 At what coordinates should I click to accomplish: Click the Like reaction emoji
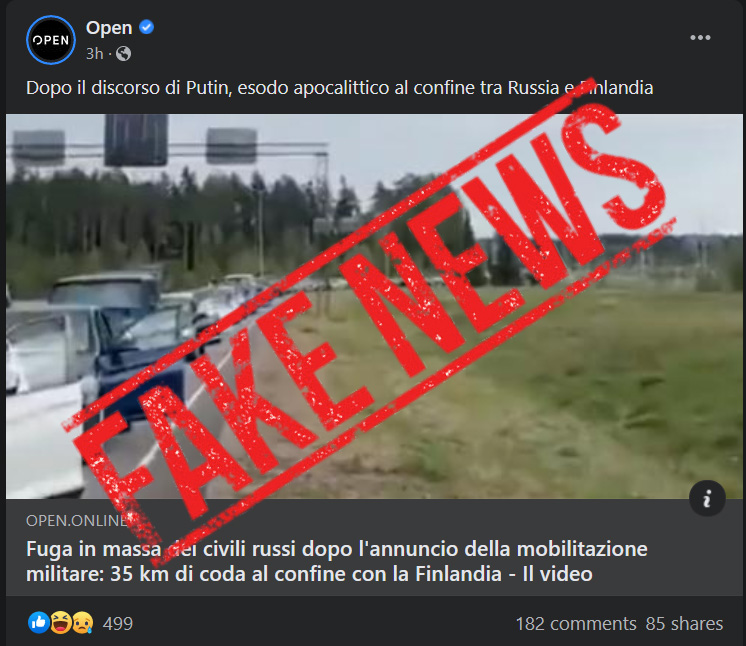tap(39, 623)
